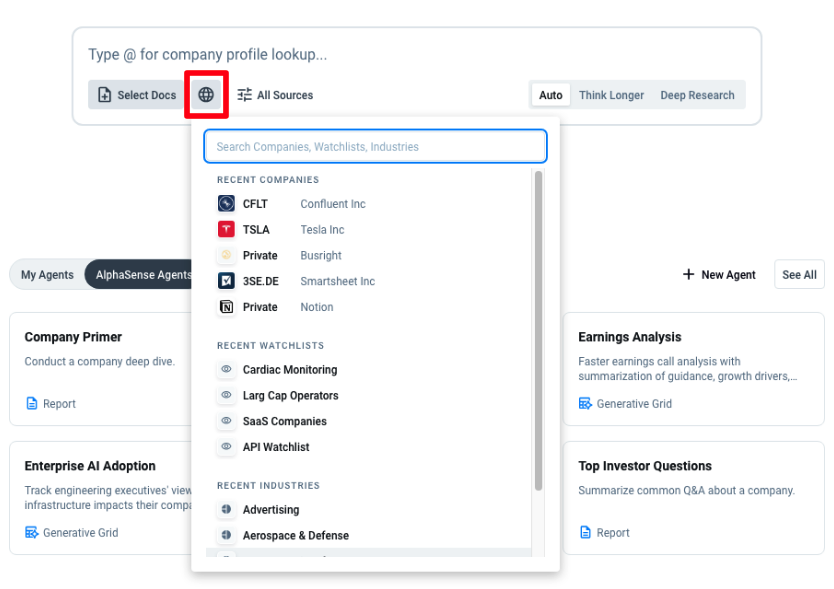Enable Deep Research mode
The width and height of the screenshot is (834, 589).
[x=697, y=95]
